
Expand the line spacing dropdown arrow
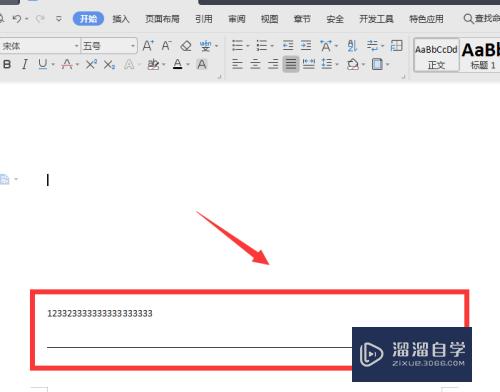[x=337, y=64]
